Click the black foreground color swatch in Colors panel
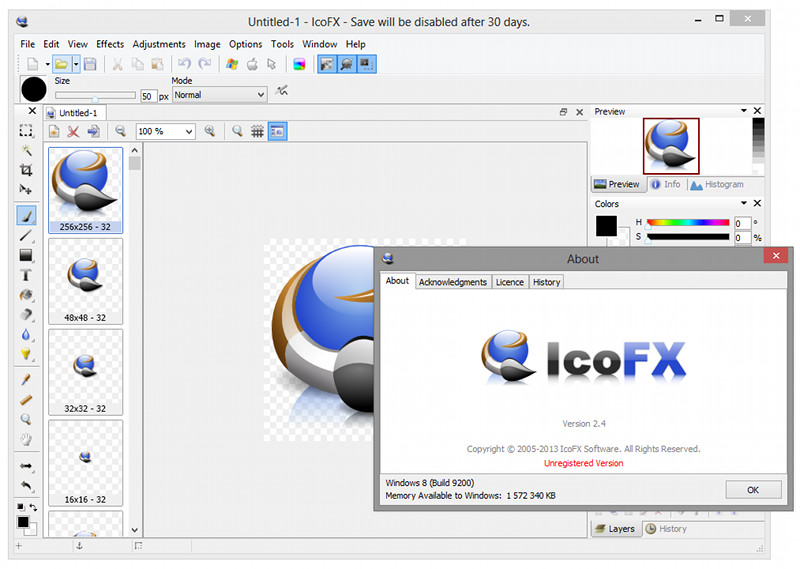Screen dimensions: 800x569 point(606,226)
